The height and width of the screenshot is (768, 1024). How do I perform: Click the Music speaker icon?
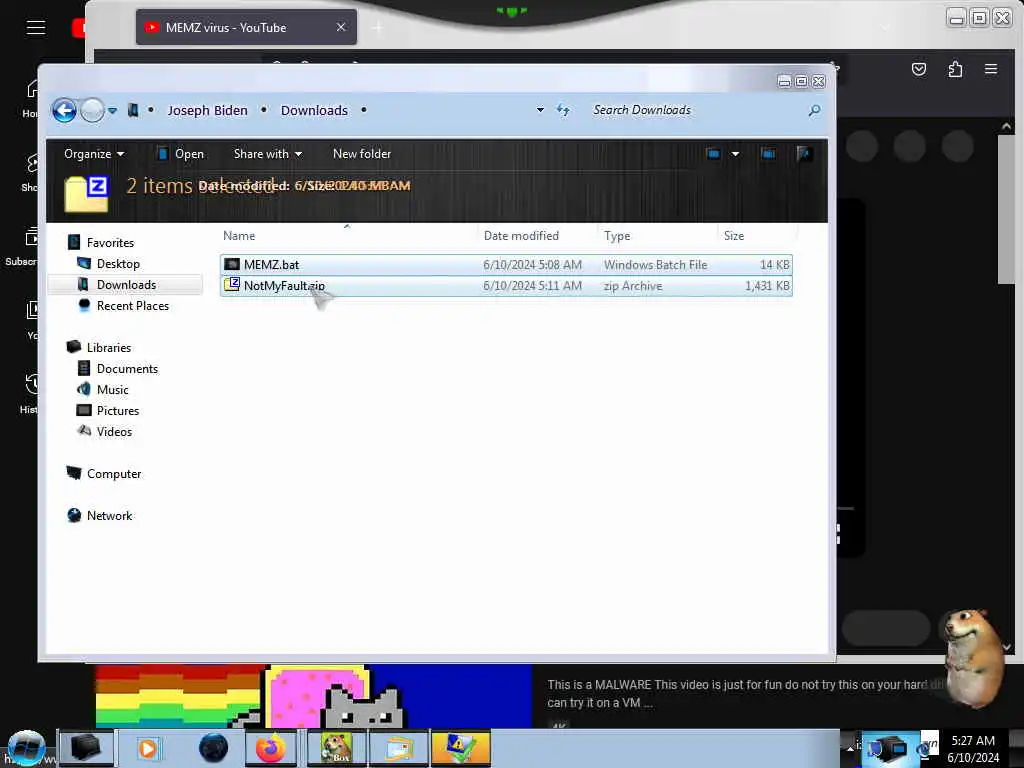84,389
